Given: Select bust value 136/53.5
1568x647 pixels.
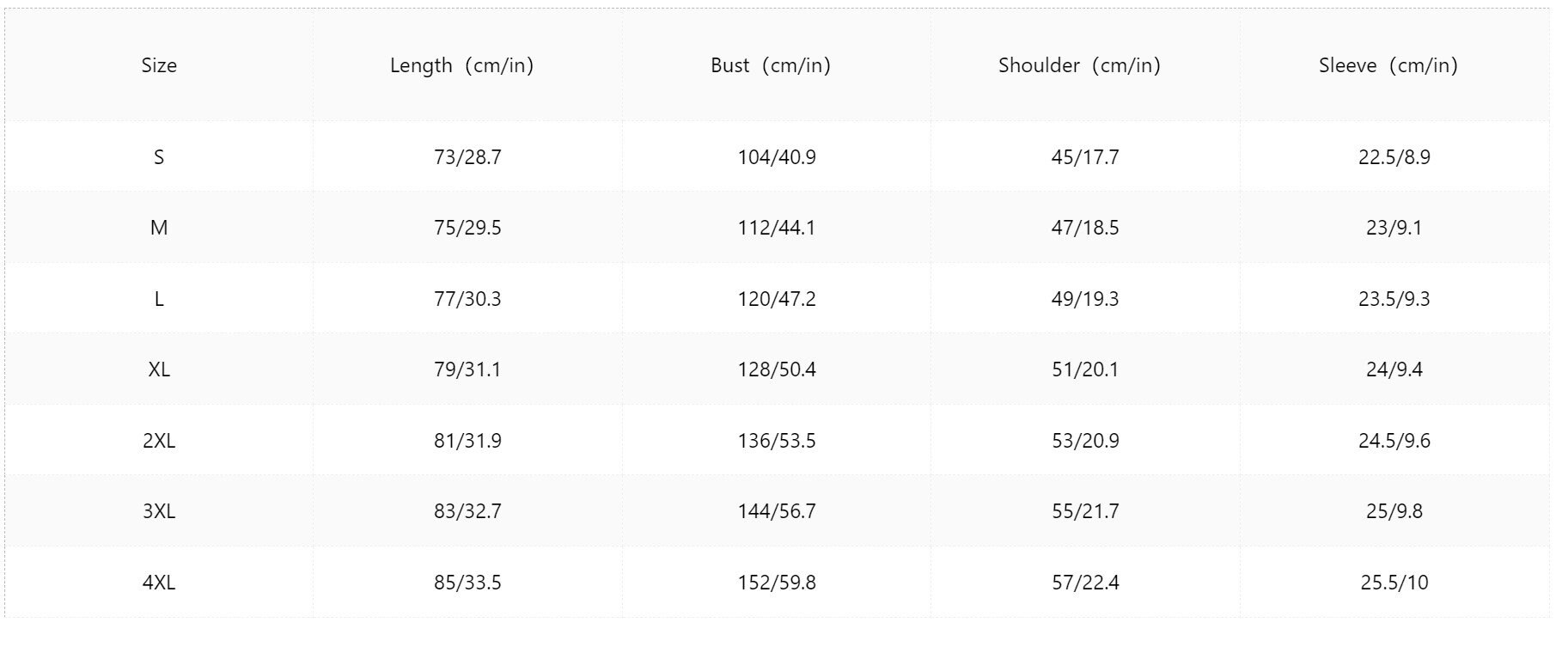Looking at the screenshot, I should pos(777,441).
